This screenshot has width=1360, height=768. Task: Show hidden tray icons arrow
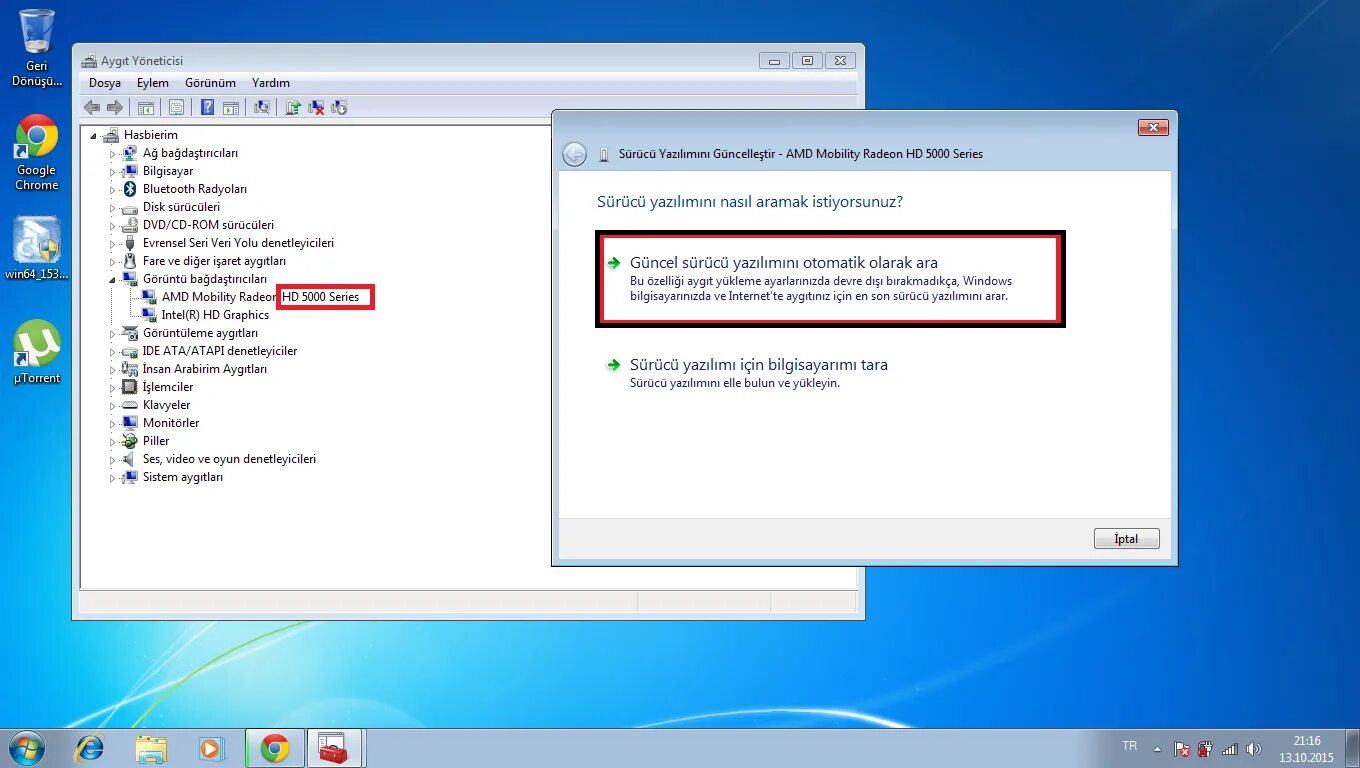coord(1158,749)
